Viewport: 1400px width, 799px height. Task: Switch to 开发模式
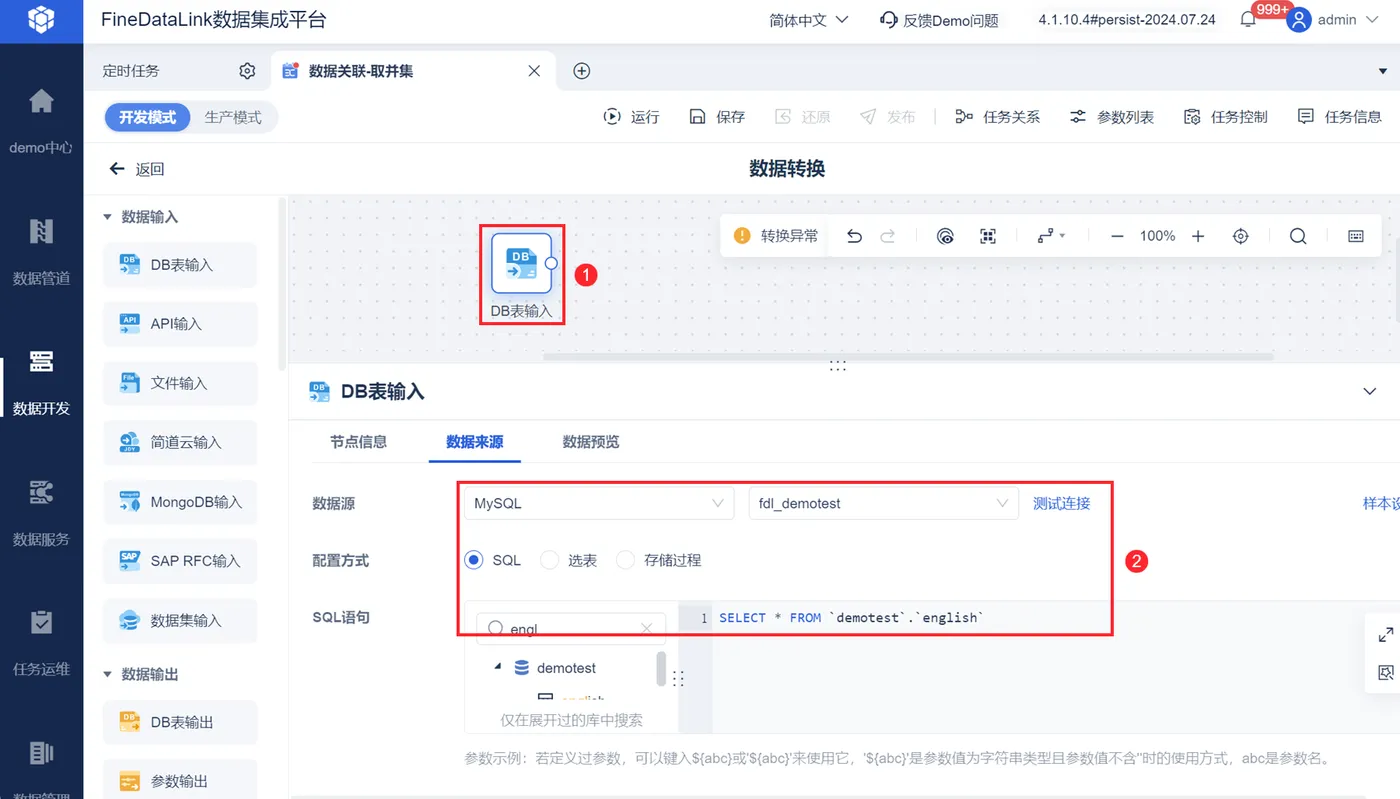(147, 117)
